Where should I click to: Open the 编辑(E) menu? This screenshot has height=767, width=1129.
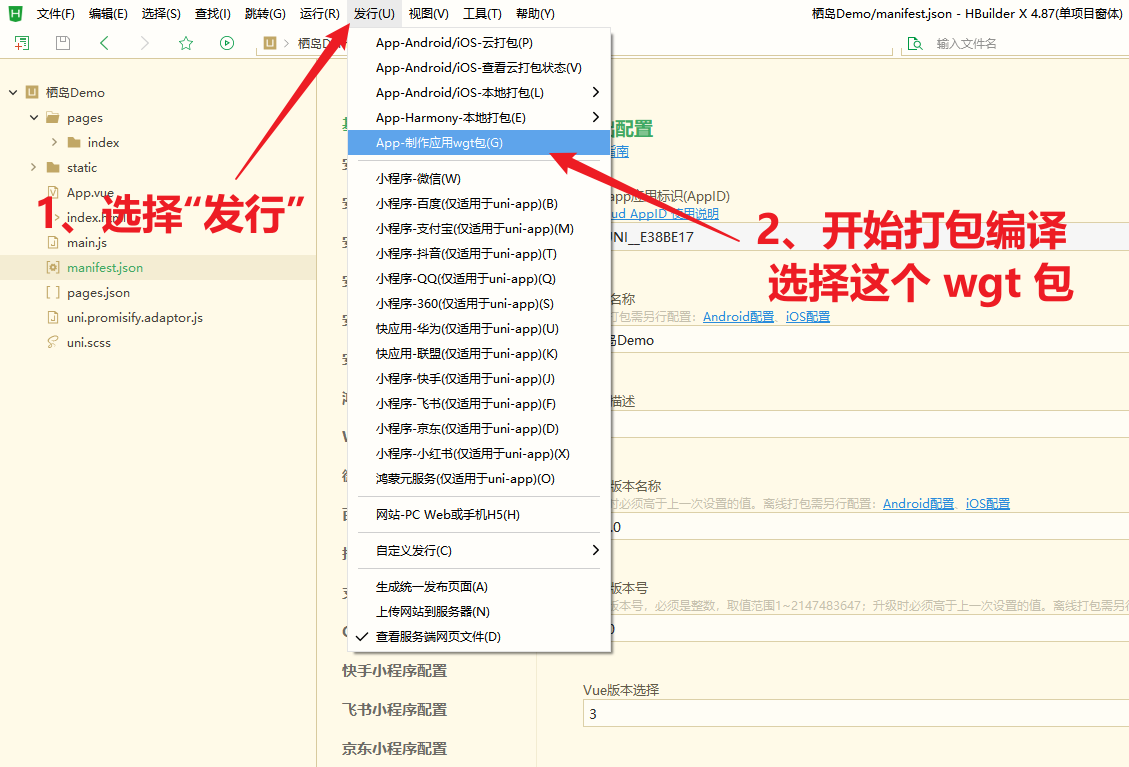point(108,14)
